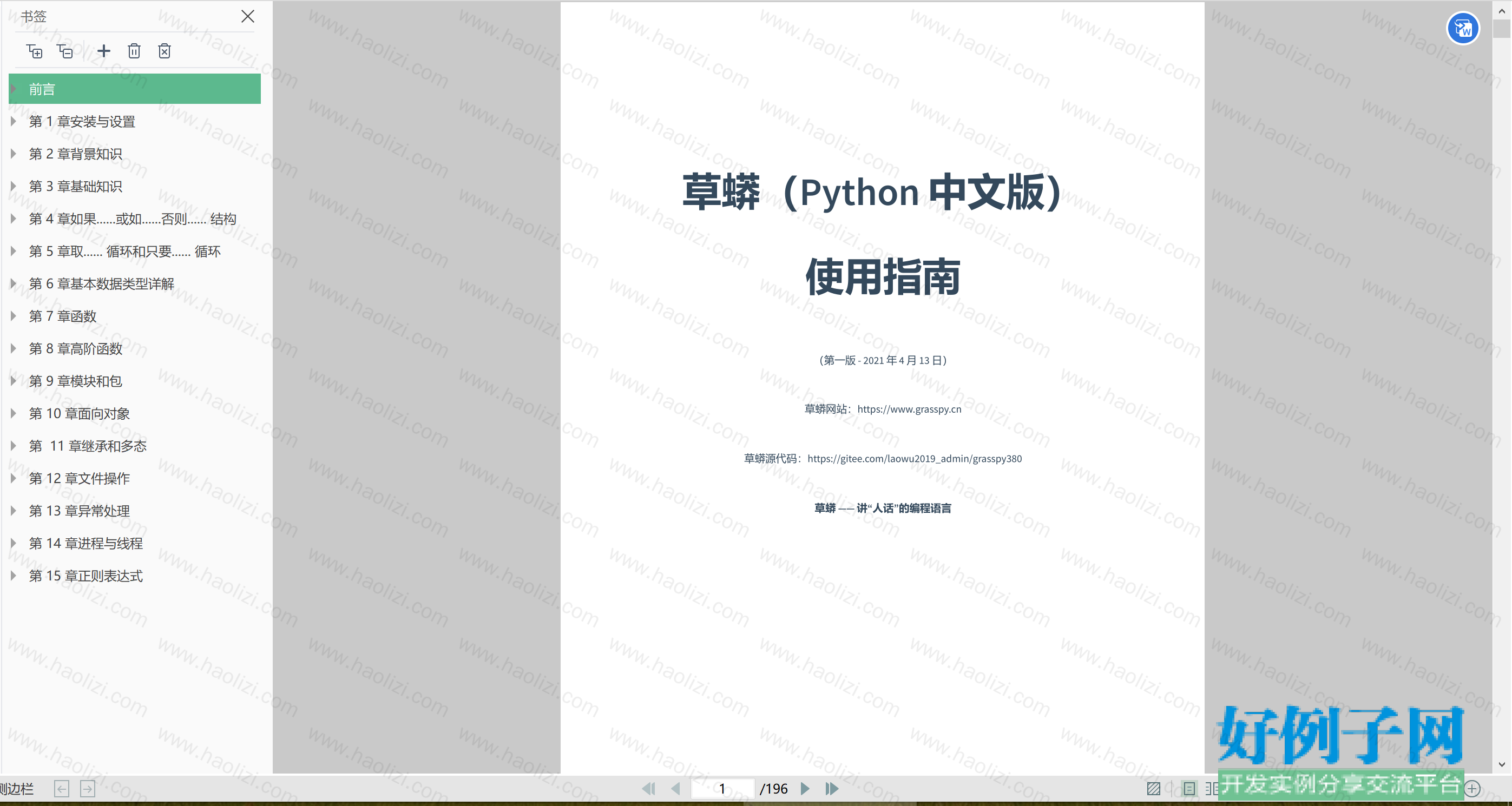
Task: Open bookmark 第 1 章安装与设置
Action: click(x=82, y=121)
